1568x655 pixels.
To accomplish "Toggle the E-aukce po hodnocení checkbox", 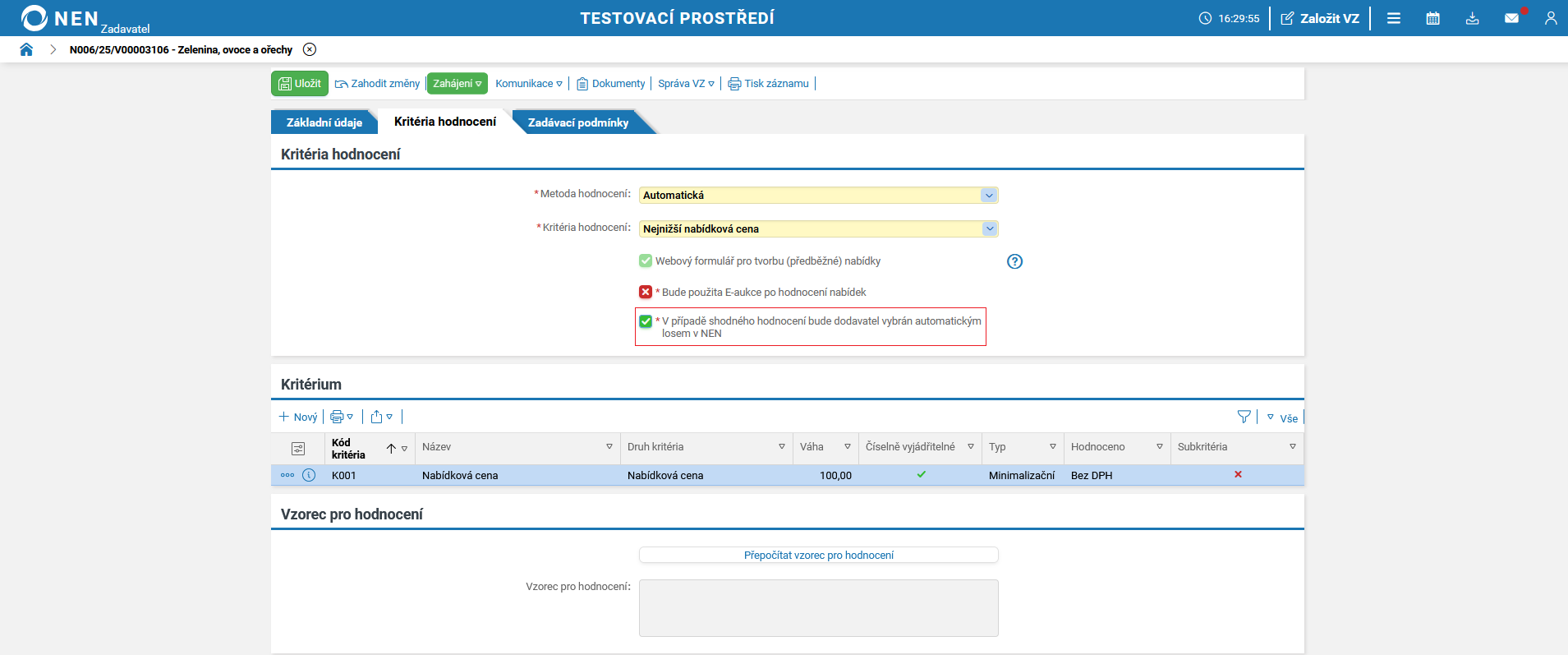I will click(x=646, y=292).
